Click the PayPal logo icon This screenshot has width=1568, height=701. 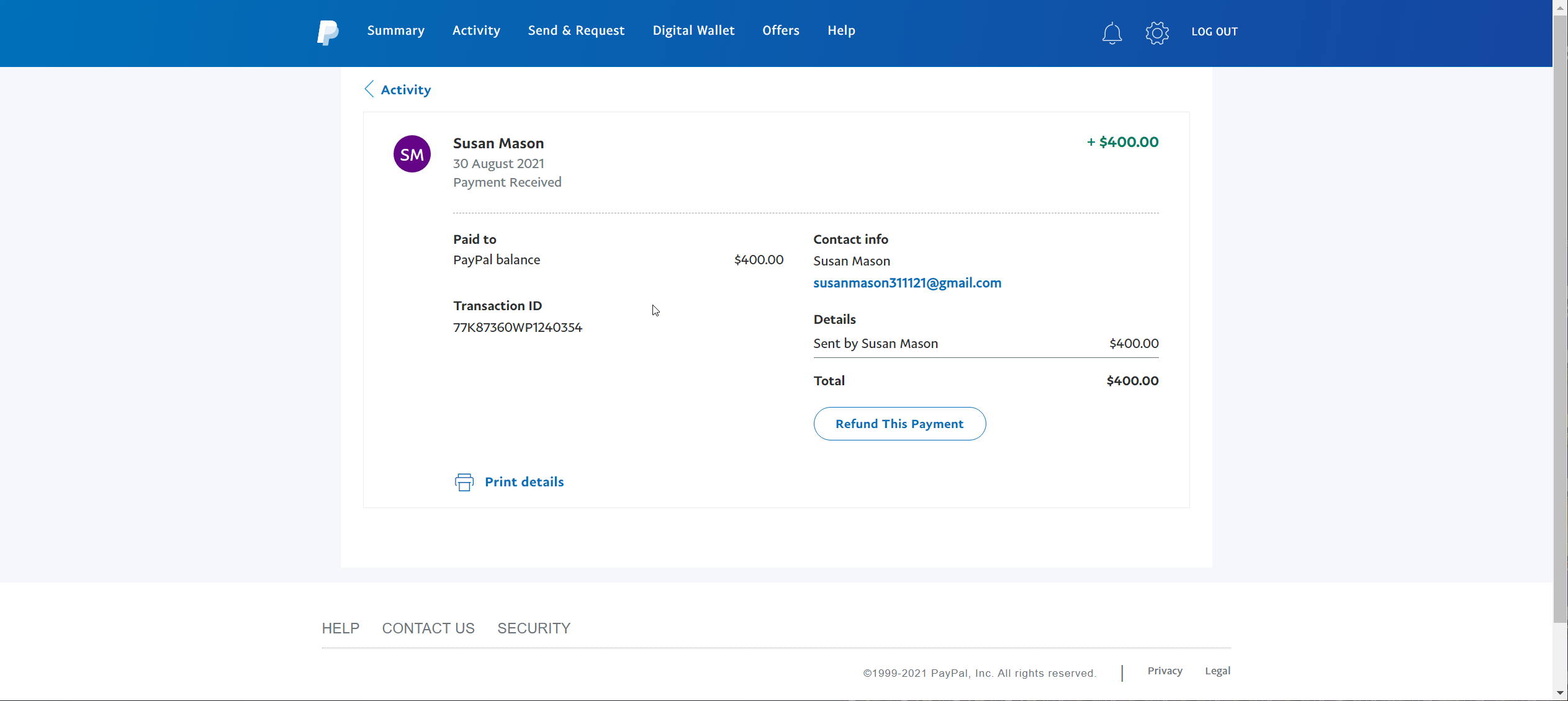(x=327, y=32)
